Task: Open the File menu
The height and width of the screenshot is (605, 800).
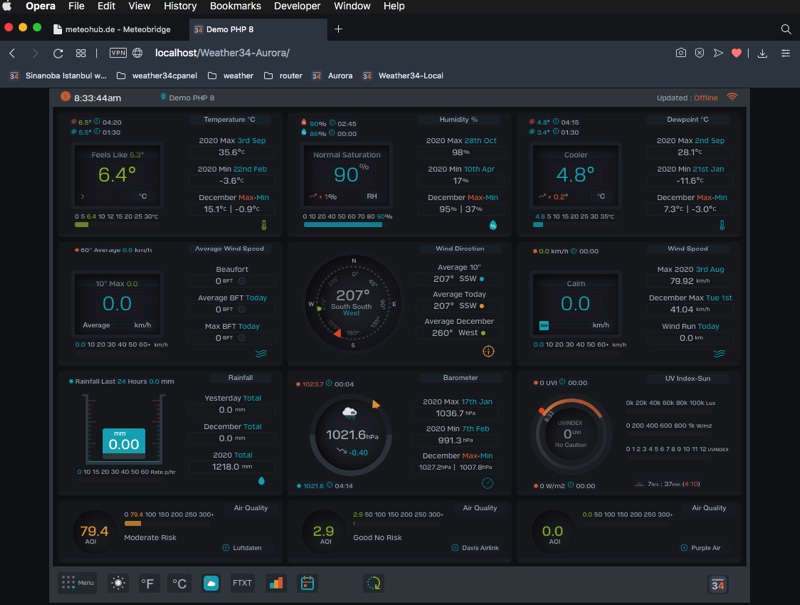Action: pyautogui.click(x=77, y=6)
